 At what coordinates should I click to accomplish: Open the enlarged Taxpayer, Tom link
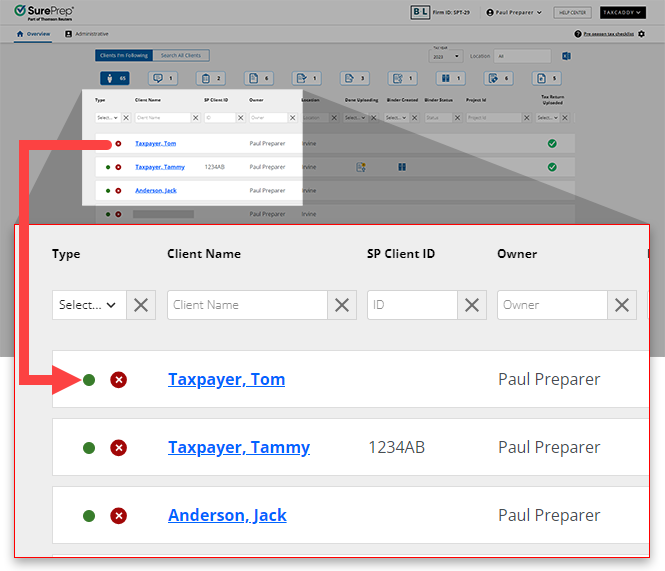(226, 380)
